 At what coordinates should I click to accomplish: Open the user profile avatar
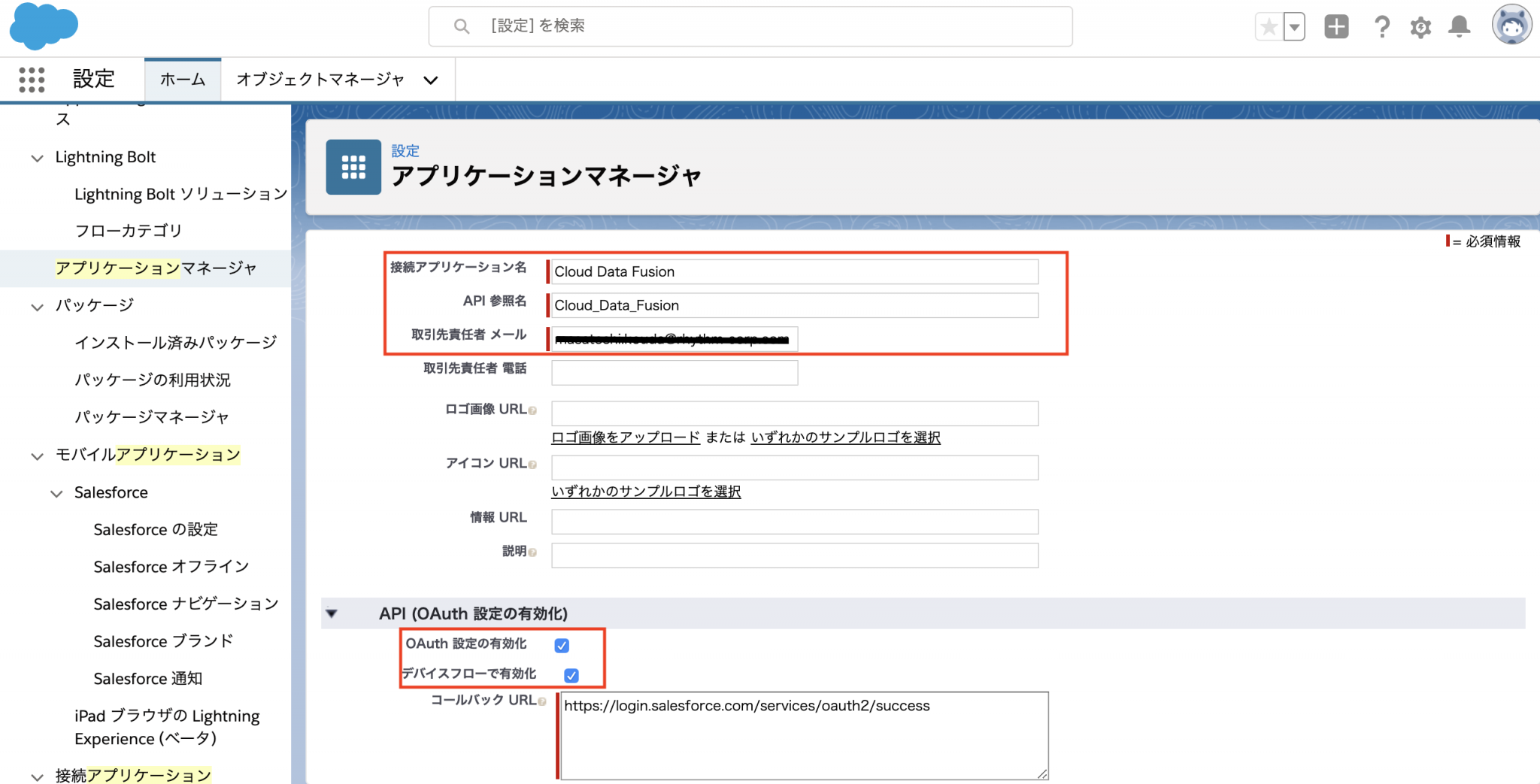coord(1511,26)
